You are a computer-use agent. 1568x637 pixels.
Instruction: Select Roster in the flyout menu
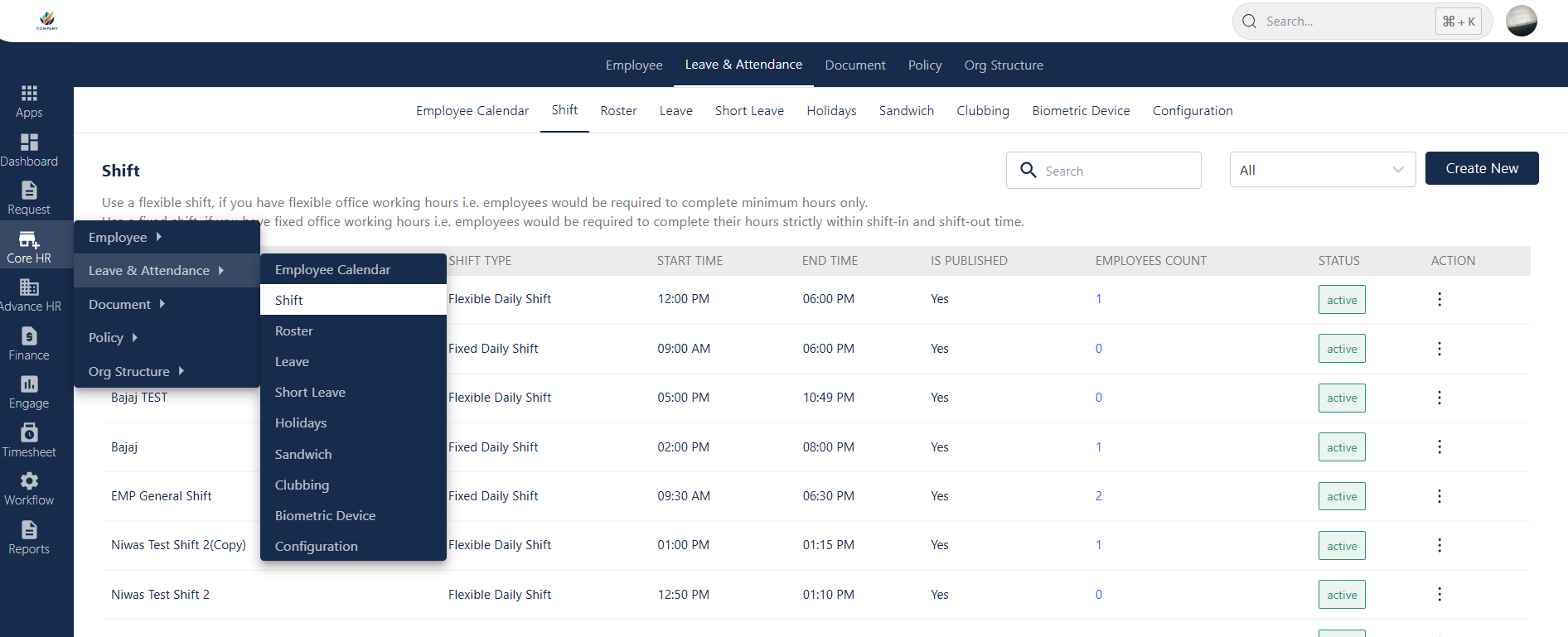[294, 331]
